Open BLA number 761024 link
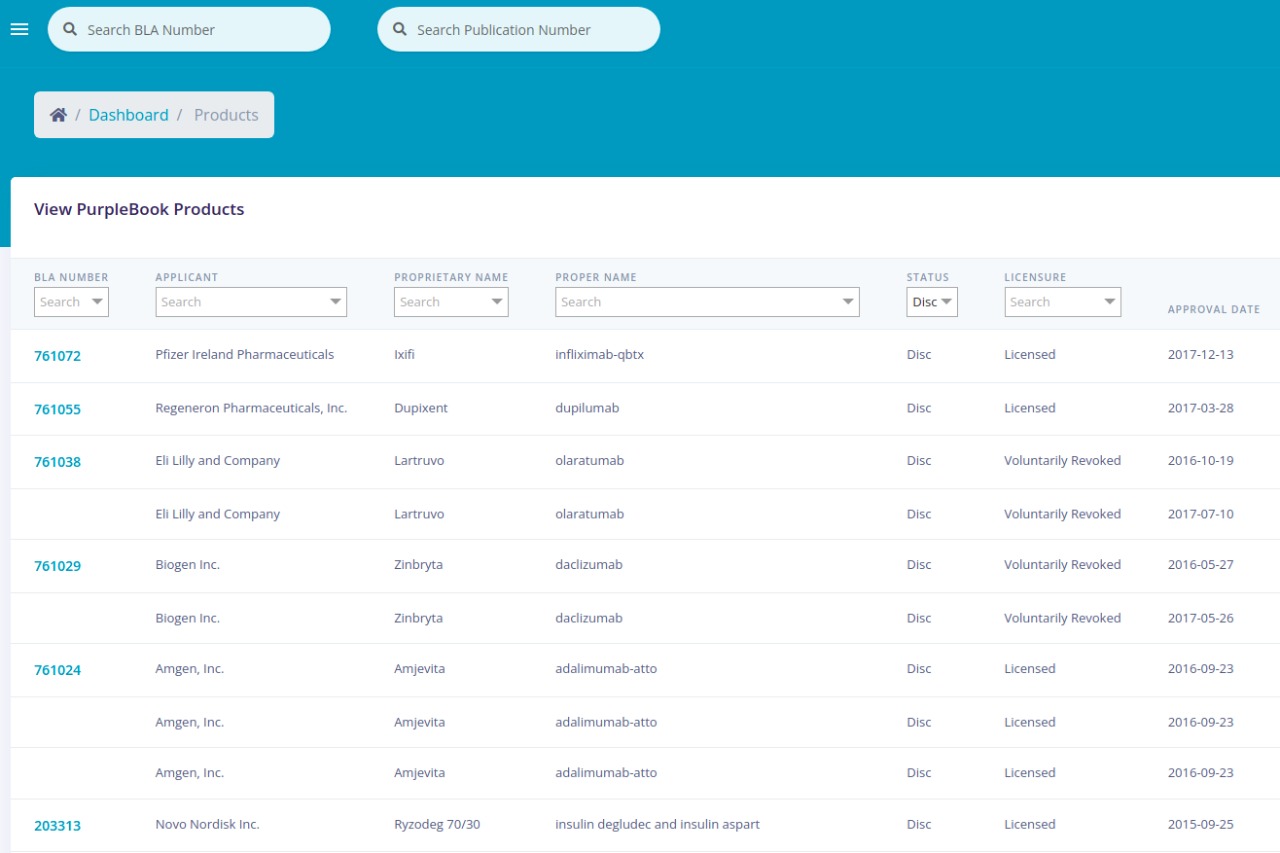1280x853 pixels. 57,670
